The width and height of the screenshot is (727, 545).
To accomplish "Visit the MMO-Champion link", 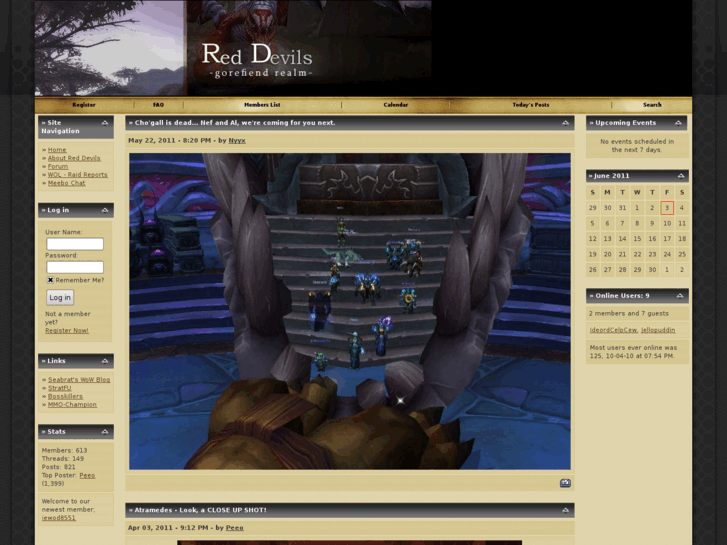I will (x=72, y=404).
